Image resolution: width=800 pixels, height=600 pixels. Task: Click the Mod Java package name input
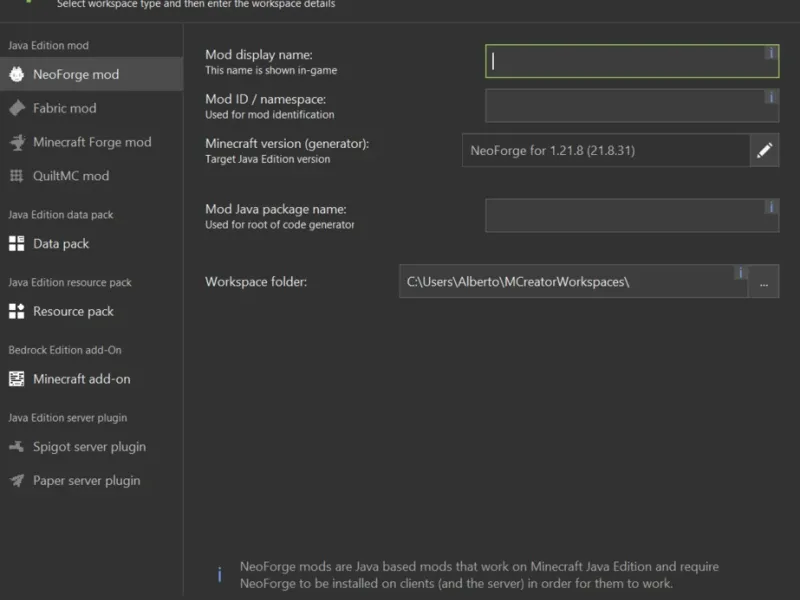pos(632,215)
